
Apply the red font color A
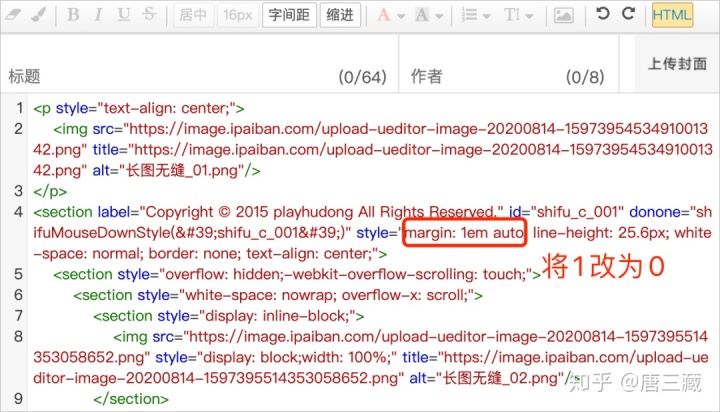point(384,15)
